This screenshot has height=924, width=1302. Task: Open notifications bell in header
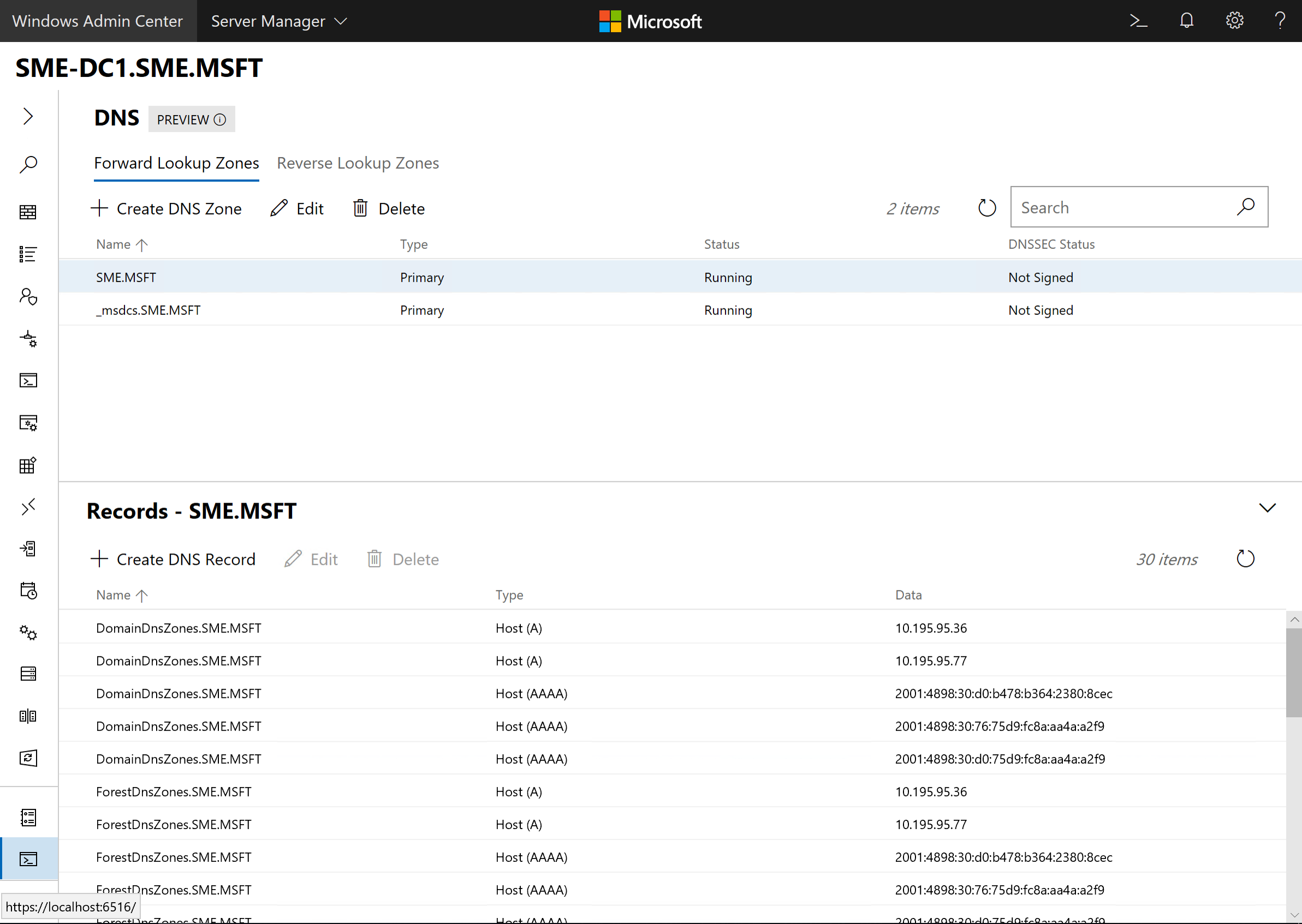click(1186, 21)
